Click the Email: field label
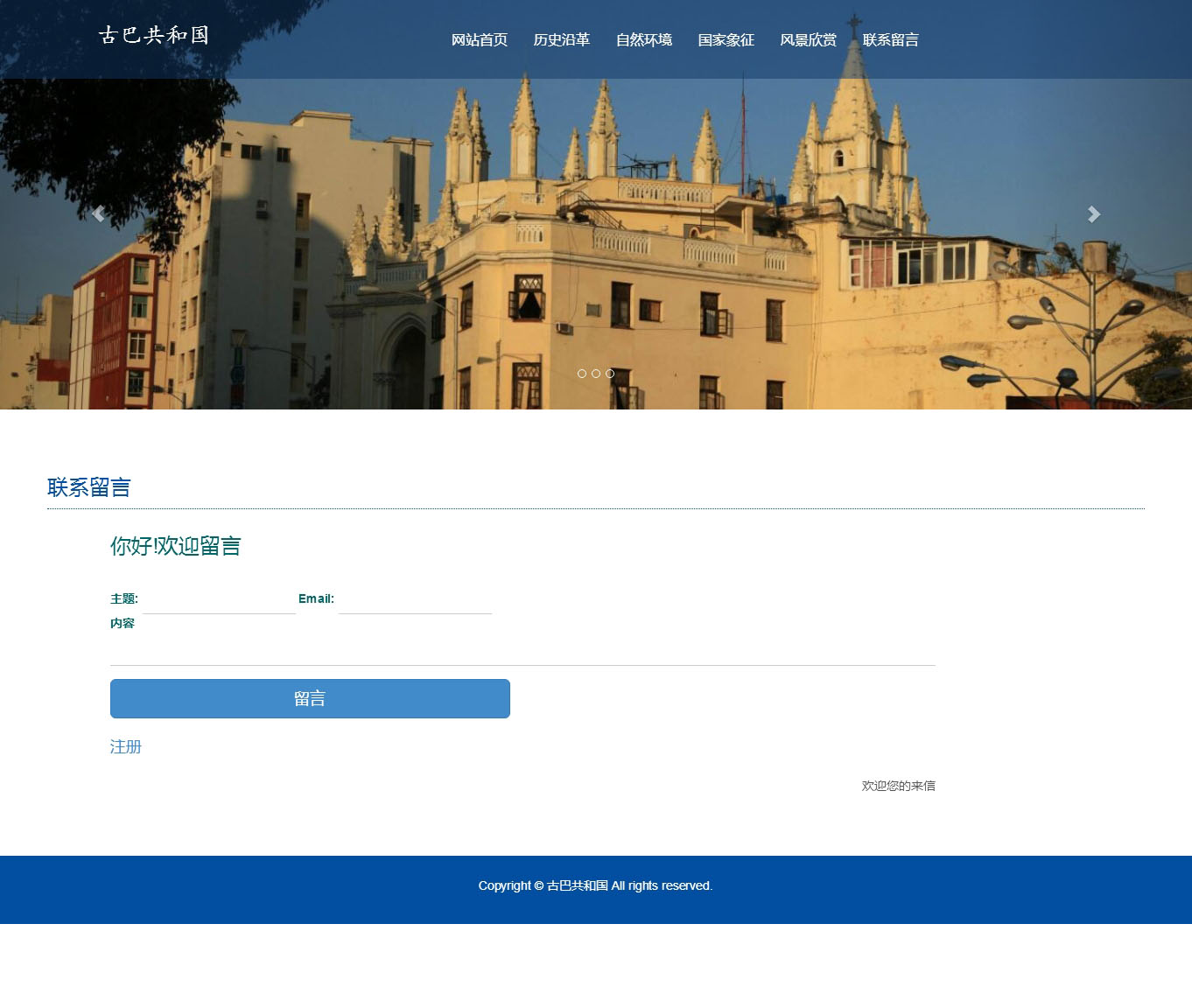The width and height of the screenshot is (1192, 1008). pos(316,598)
